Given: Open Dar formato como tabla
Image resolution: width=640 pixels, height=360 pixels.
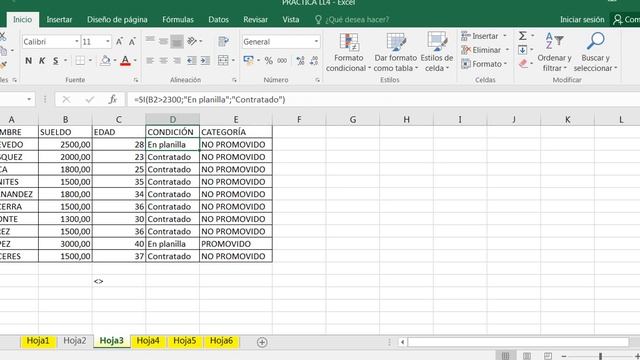Looking at the screenshot, I should (396, 53).
